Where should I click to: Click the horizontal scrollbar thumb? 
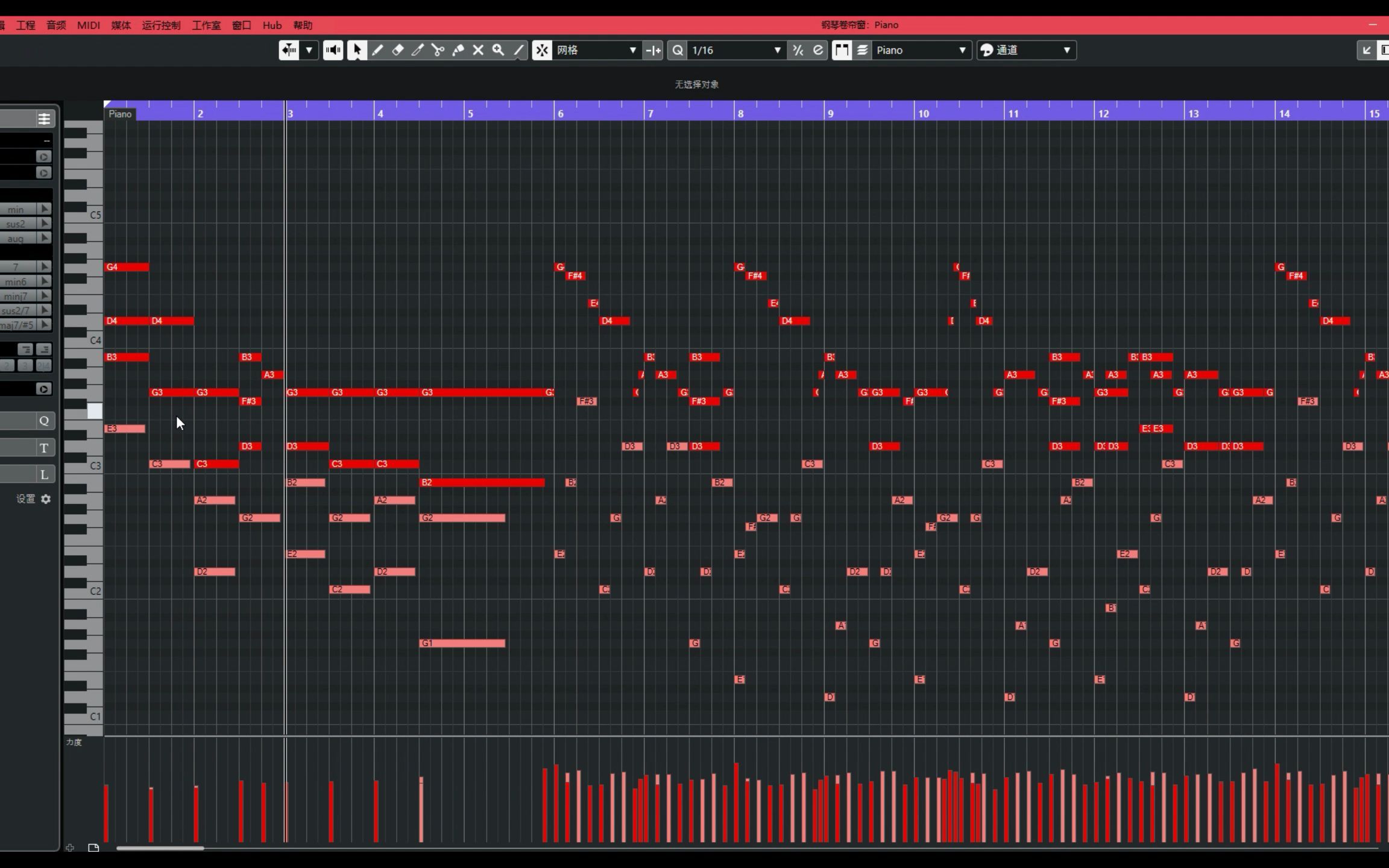coord(160,848)
